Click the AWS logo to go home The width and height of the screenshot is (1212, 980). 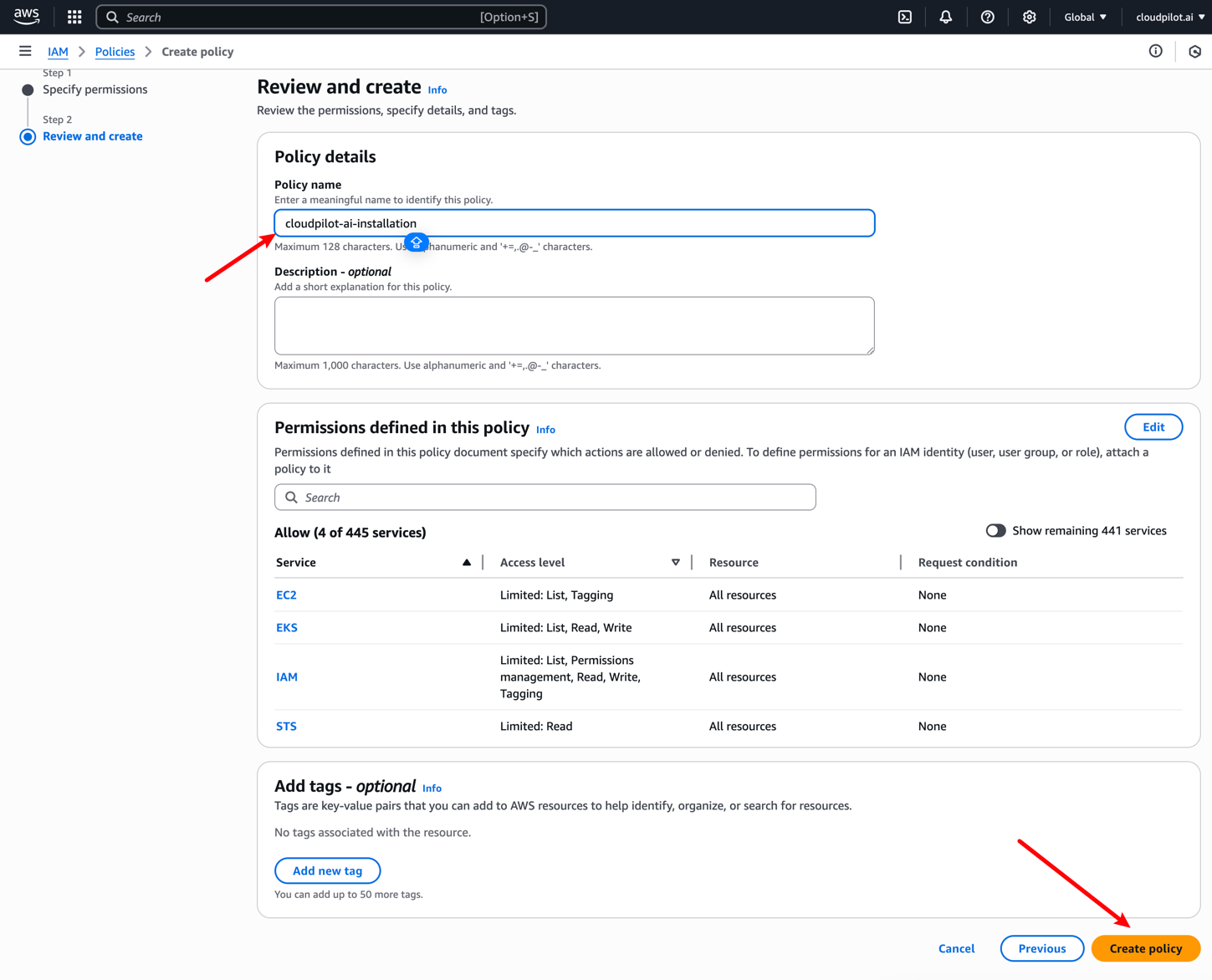click(26, 16)
